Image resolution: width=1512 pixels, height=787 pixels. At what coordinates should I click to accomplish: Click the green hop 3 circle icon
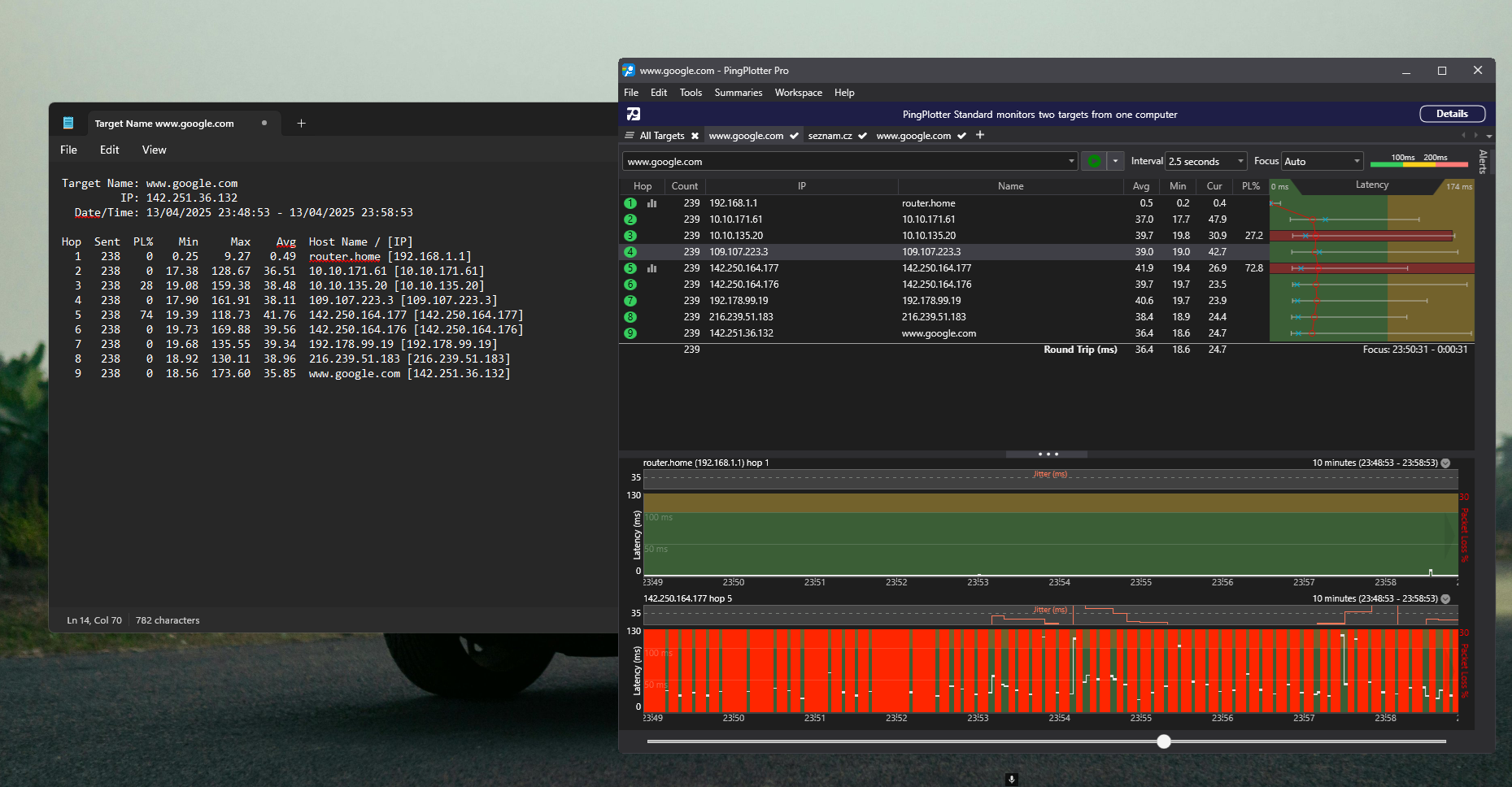pos(630,236)
